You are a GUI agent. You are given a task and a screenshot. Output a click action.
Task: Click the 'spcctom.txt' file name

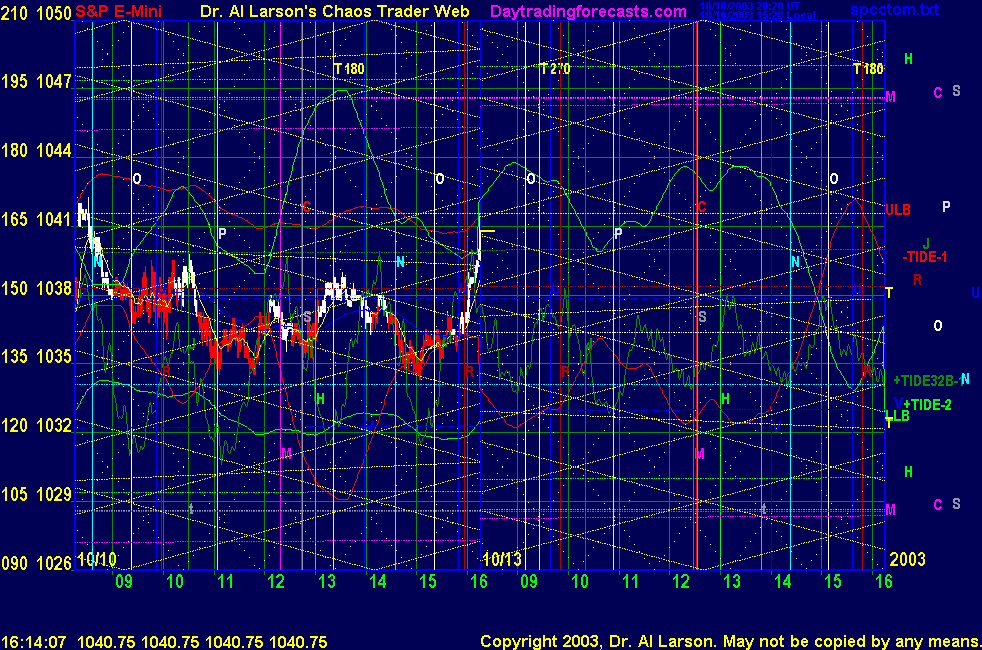click(x=894, y=9)
